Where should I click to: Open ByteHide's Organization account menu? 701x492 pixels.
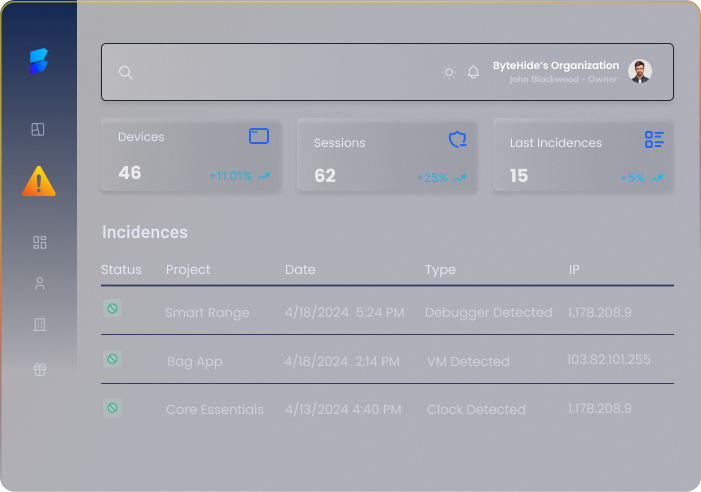[x=556, y=65]
